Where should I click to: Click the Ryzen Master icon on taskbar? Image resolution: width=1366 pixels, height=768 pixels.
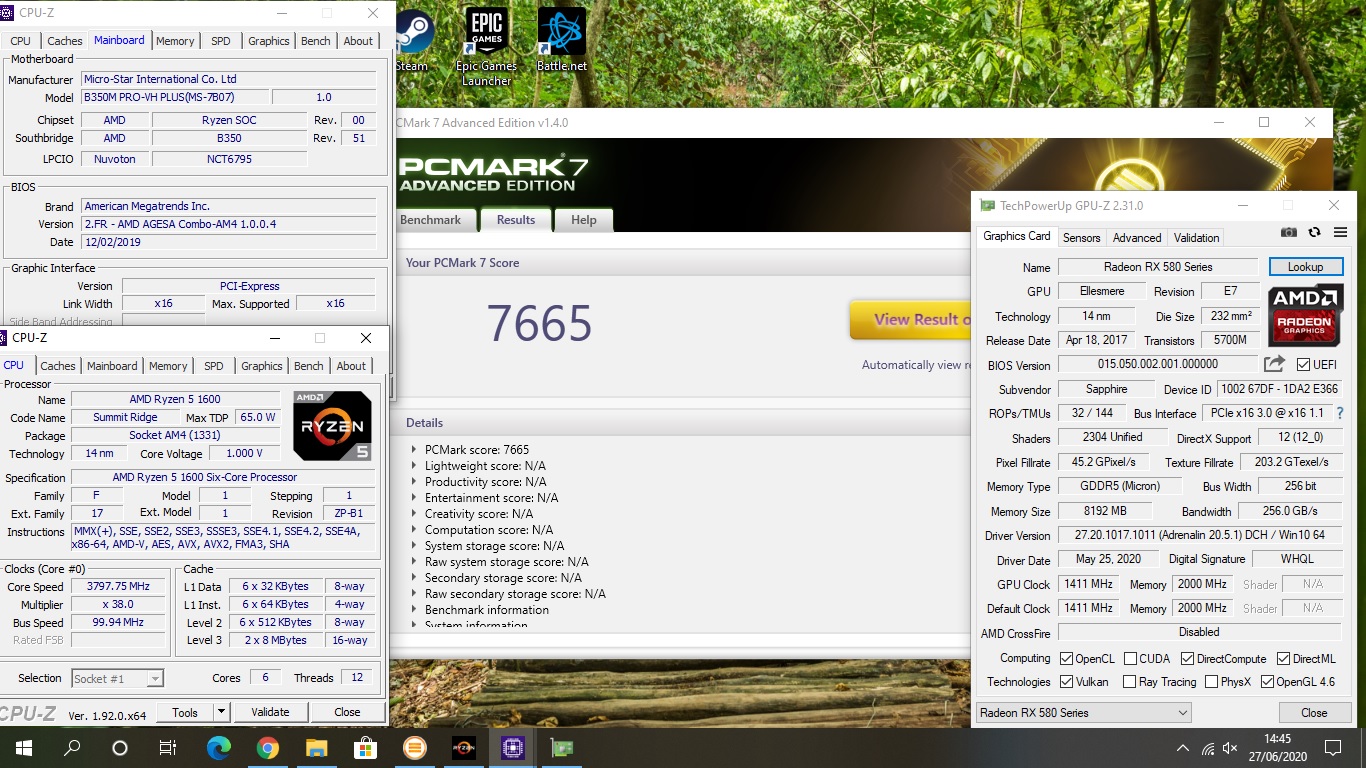tap(463, 747)
